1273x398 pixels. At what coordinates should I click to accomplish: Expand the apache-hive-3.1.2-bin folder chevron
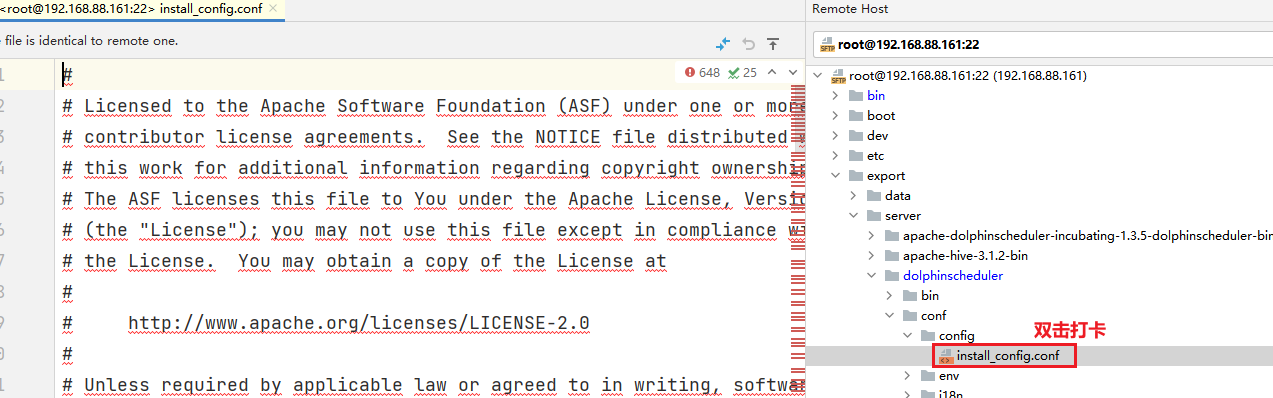[872, 256]
